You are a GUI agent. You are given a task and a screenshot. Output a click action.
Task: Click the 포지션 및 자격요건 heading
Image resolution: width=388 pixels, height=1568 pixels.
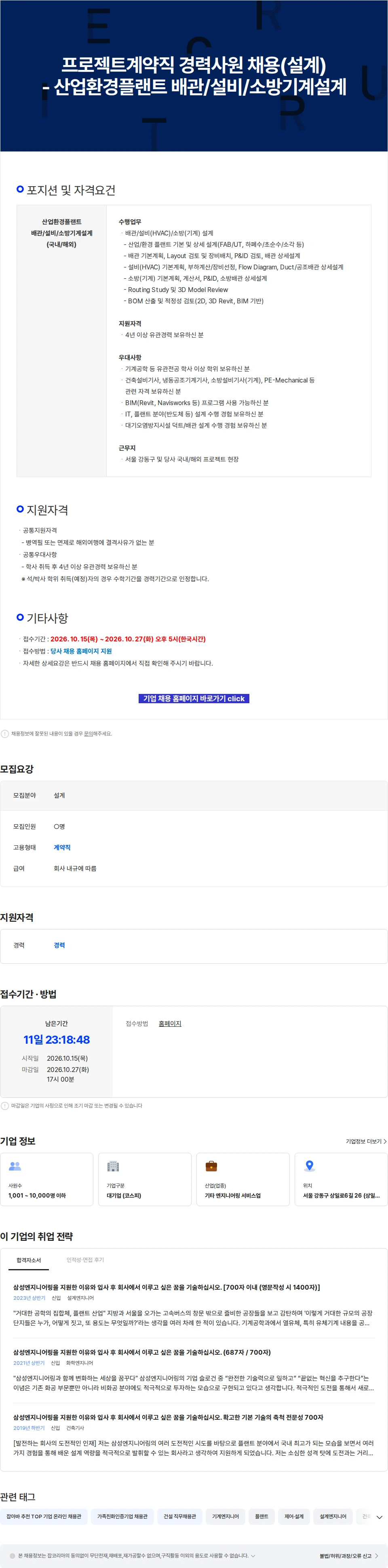pos(71,190)
